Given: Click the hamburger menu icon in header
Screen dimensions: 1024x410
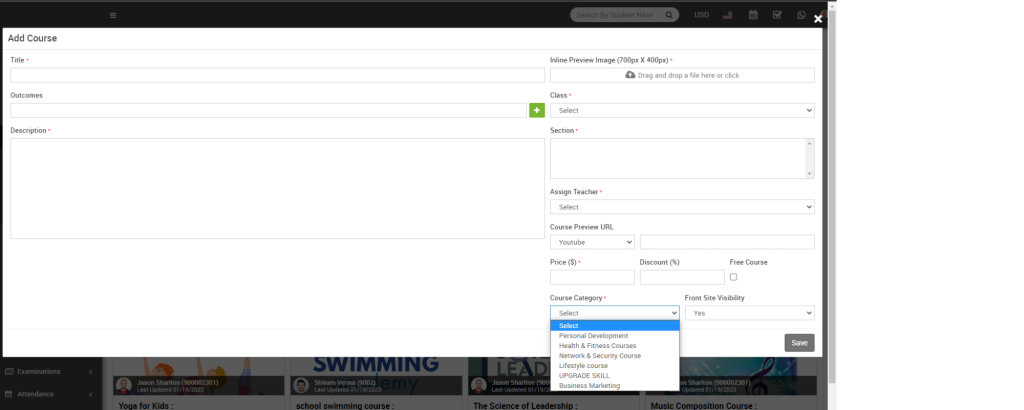Looking at the screenshot, I should pos(113,15).
